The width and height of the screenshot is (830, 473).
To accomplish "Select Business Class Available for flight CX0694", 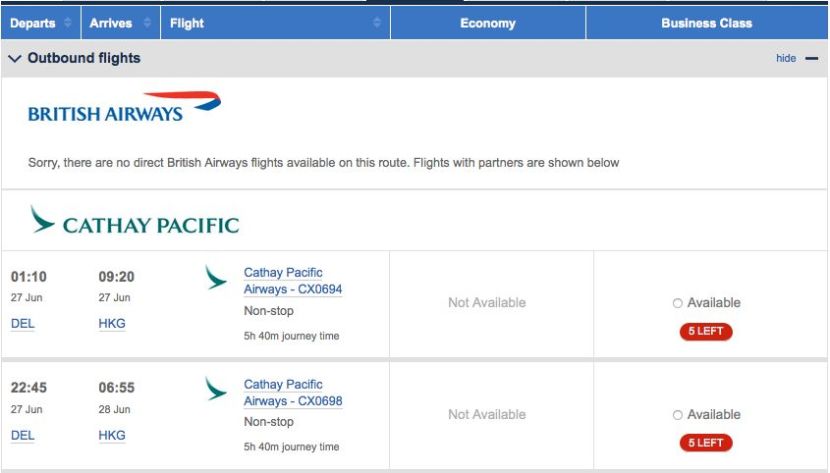I will point(678,303).
